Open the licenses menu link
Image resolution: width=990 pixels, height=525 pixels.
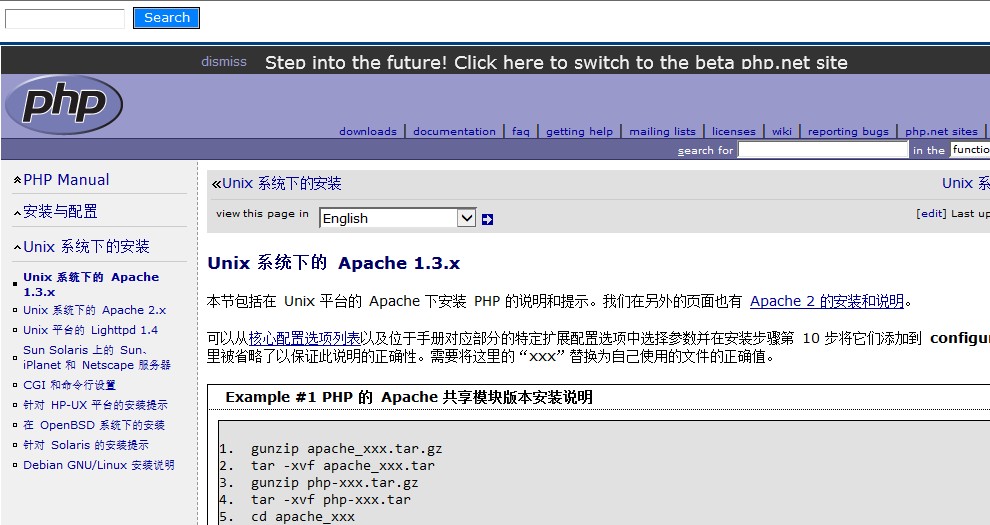click(734, 131)
